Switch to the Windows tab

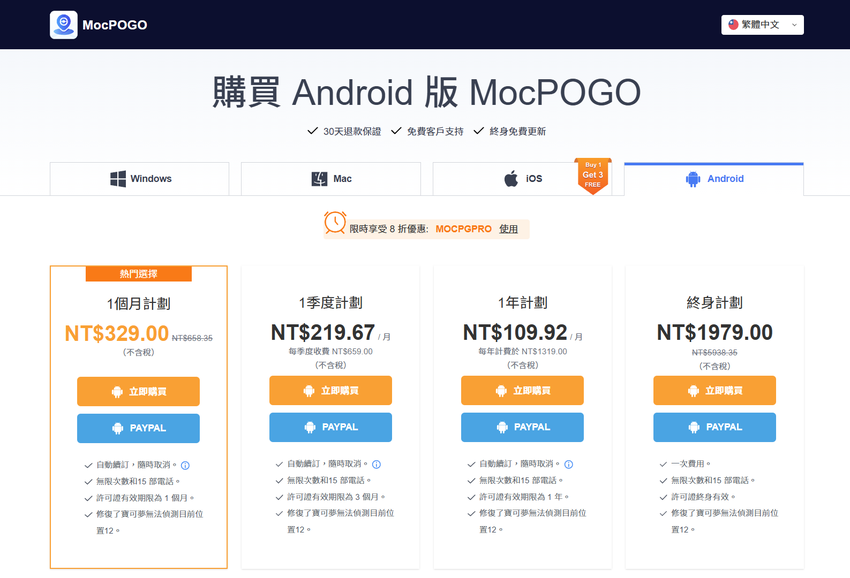[x=139, y=179]
